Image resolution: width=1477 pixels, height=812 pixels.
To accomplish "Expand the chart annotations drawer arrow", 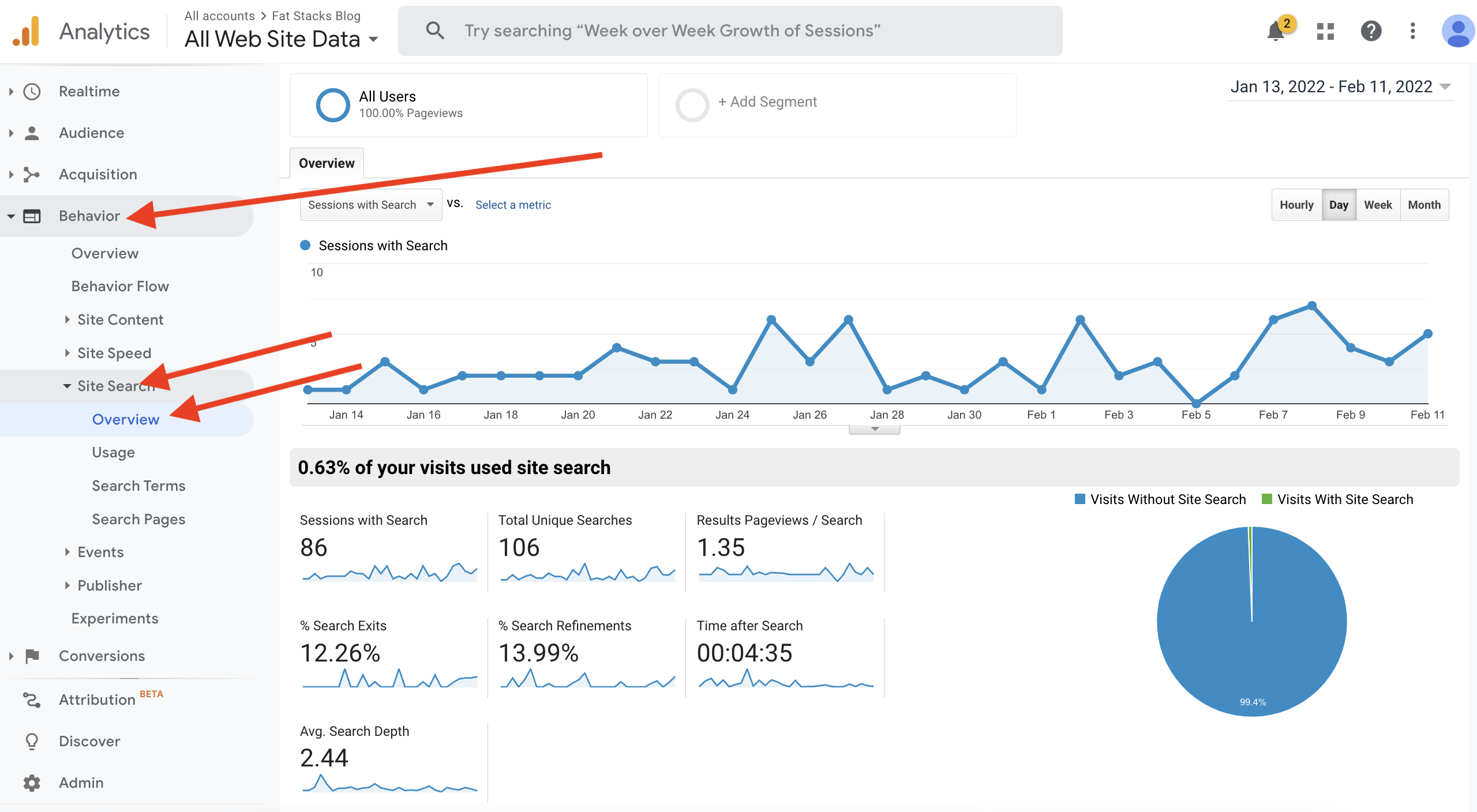I will click(875, 429).
